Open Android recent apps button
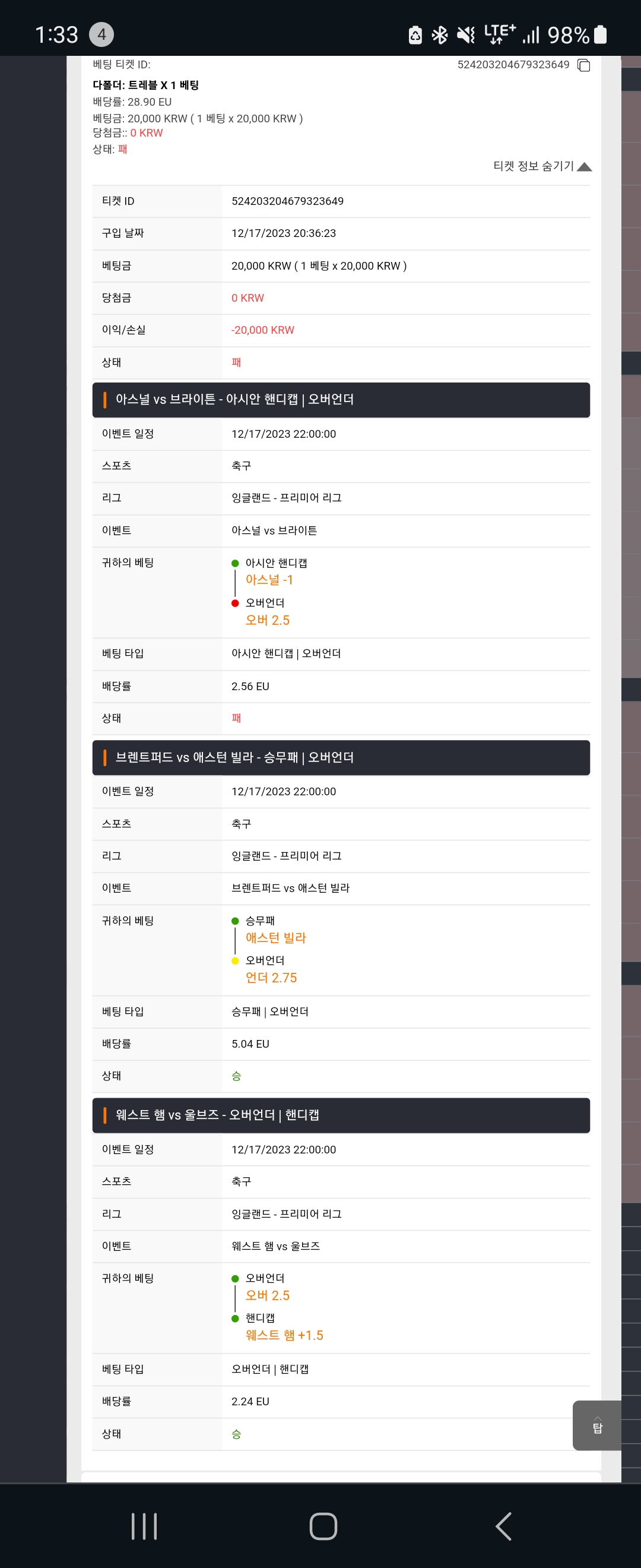The width and height of the screenshot is (641, 1568). tap(144, 1526)
